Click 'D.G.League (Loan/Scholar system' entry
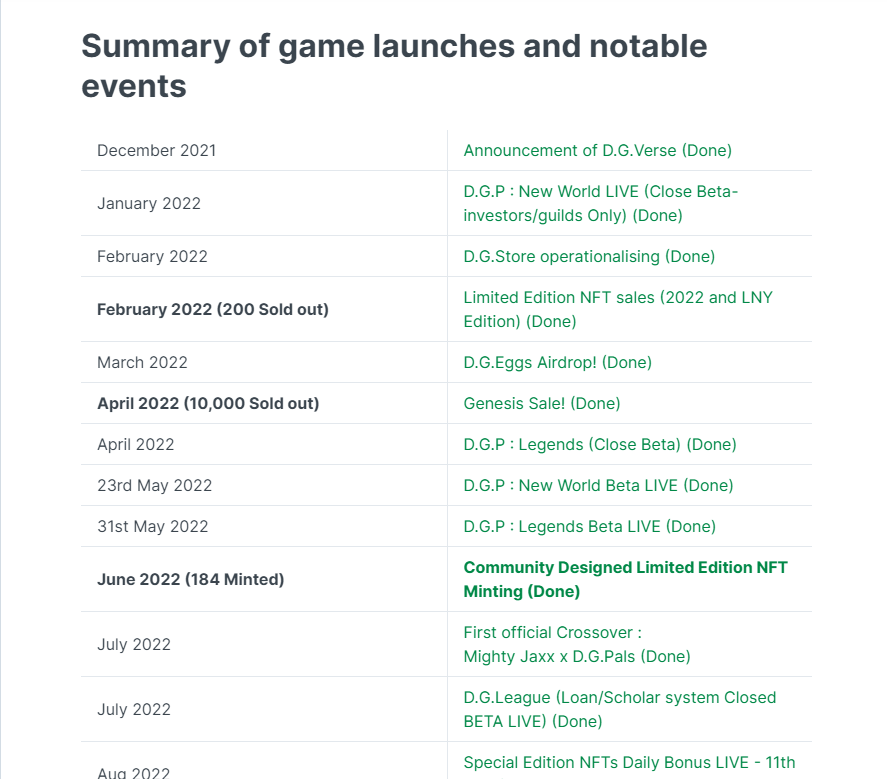The image size is (887, 779). (619, 698)
